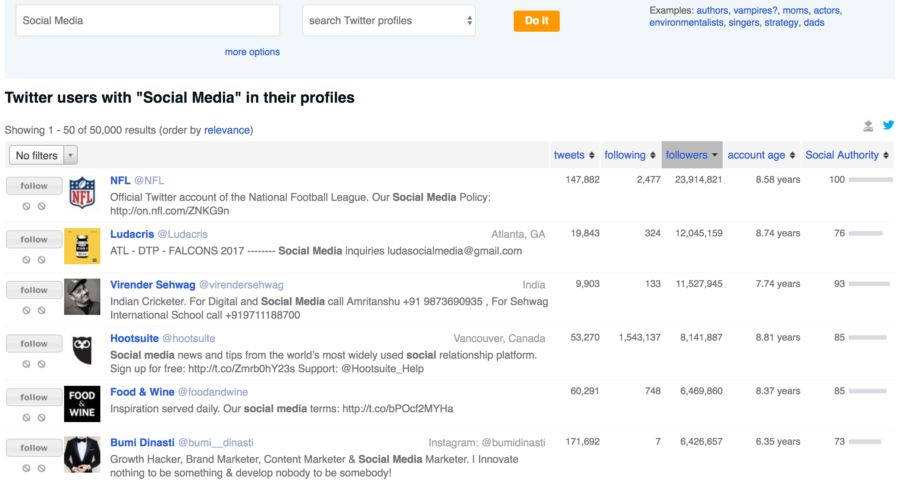Follow Food & Wine
Screen dimensions: 900x484
coord(34,397)
